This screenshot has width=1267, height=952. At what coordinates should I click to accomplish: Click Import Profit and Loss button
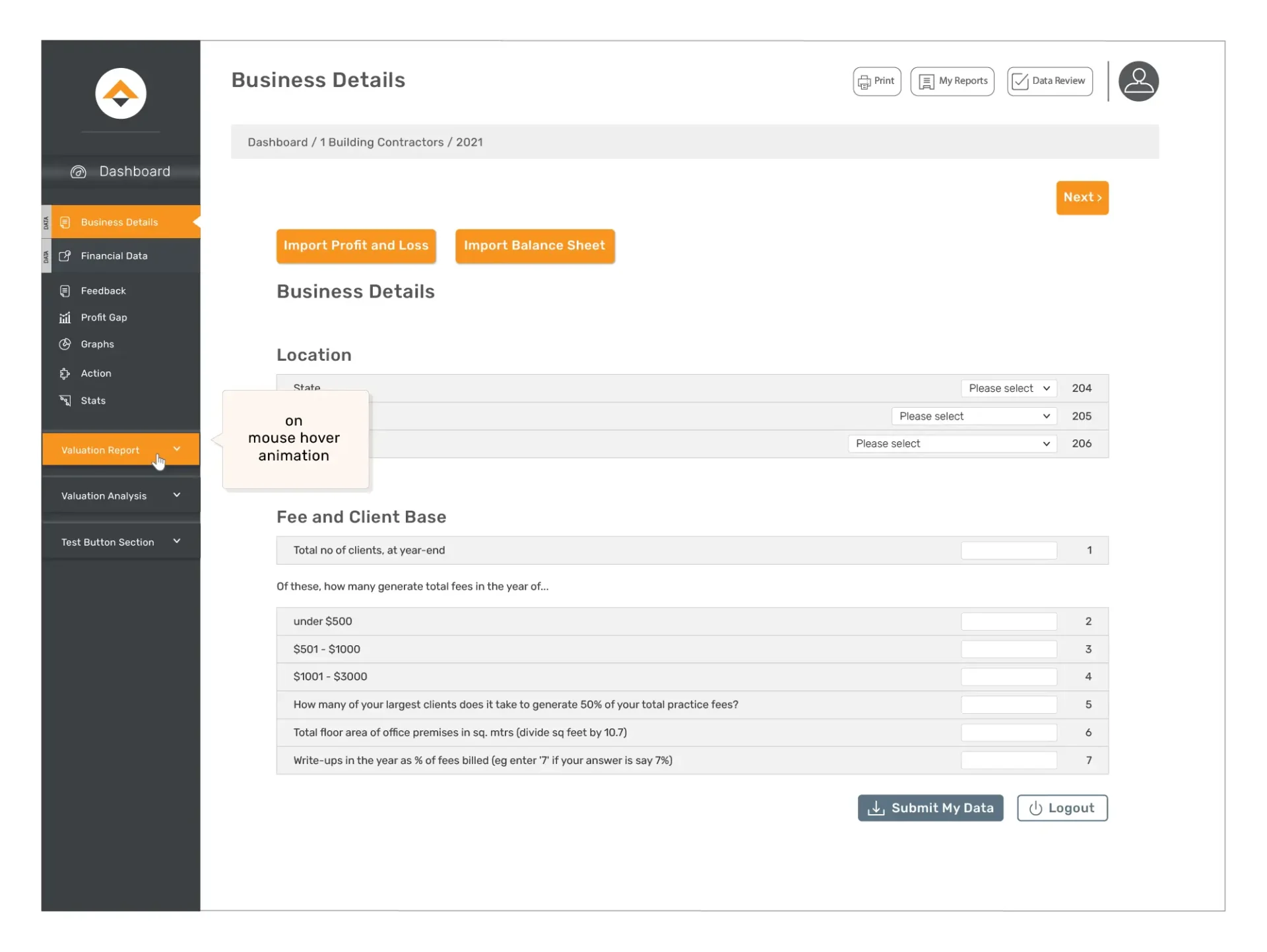tap(356, 245)
